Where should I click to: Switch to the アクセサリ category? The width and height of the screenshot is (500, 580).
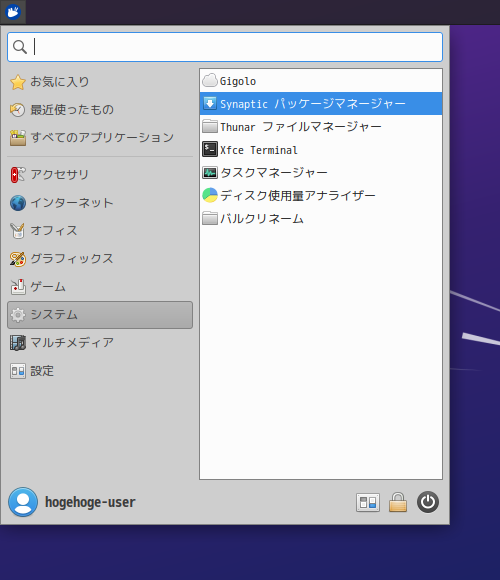click(x=100, y=175)
